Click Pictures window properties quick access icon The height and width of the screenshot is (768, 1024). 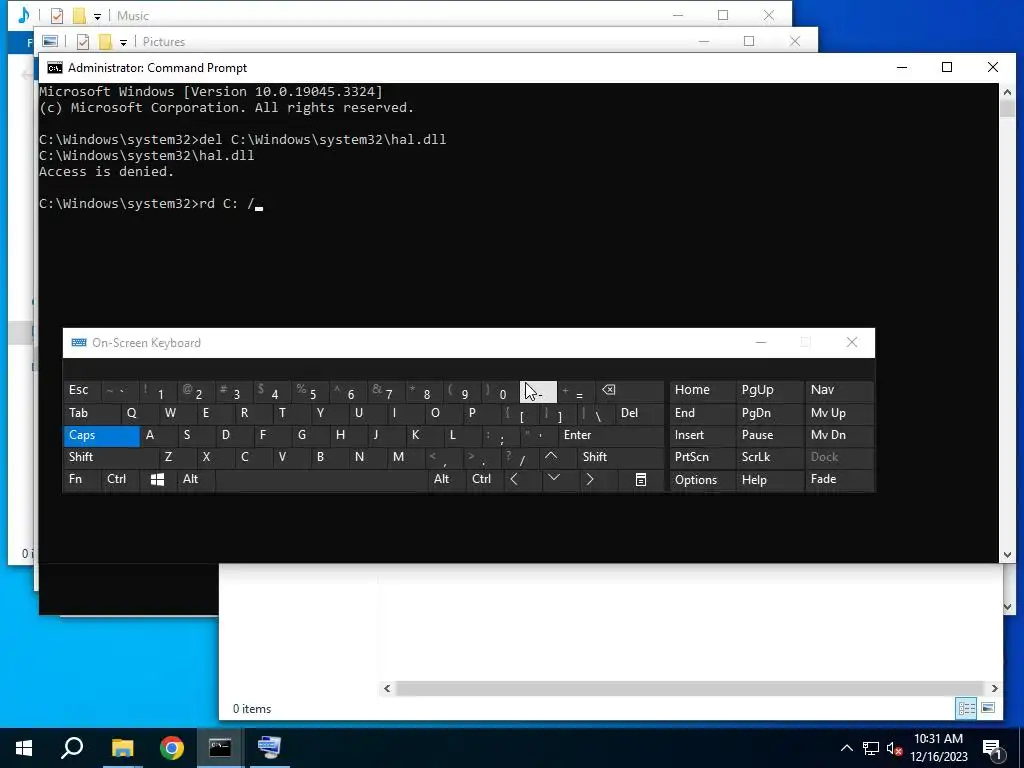pyautogui.click(x=82, y=42)
